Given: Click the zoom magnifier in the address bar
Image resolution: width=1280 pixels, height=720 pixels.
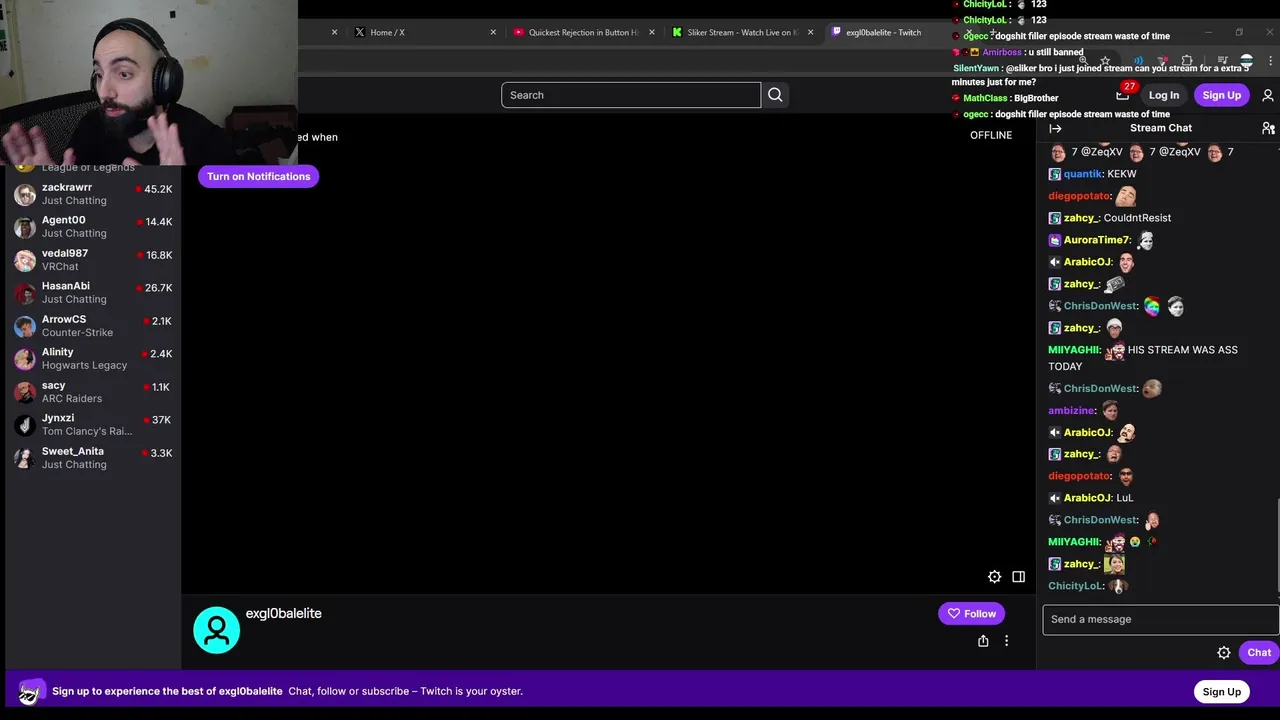Looking at the screenshot, I should [1083, 61].
